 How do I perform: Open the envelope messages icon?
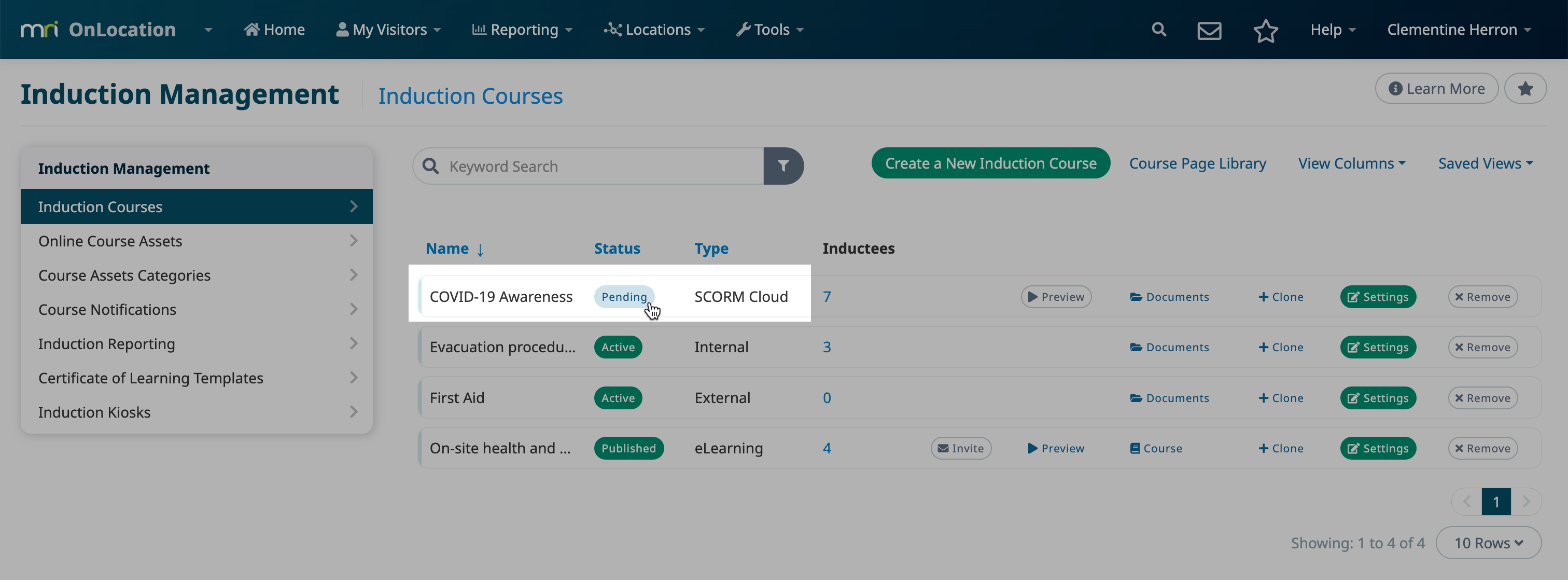pyautogui.click(x=1209, y=30)
